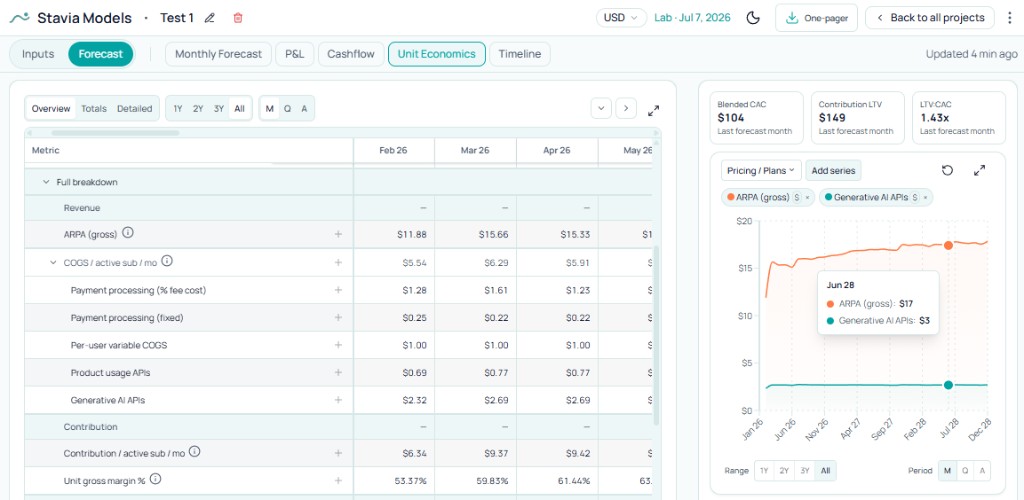
Task: Click next arrow above the table
Action: click(x=626, y=108)
